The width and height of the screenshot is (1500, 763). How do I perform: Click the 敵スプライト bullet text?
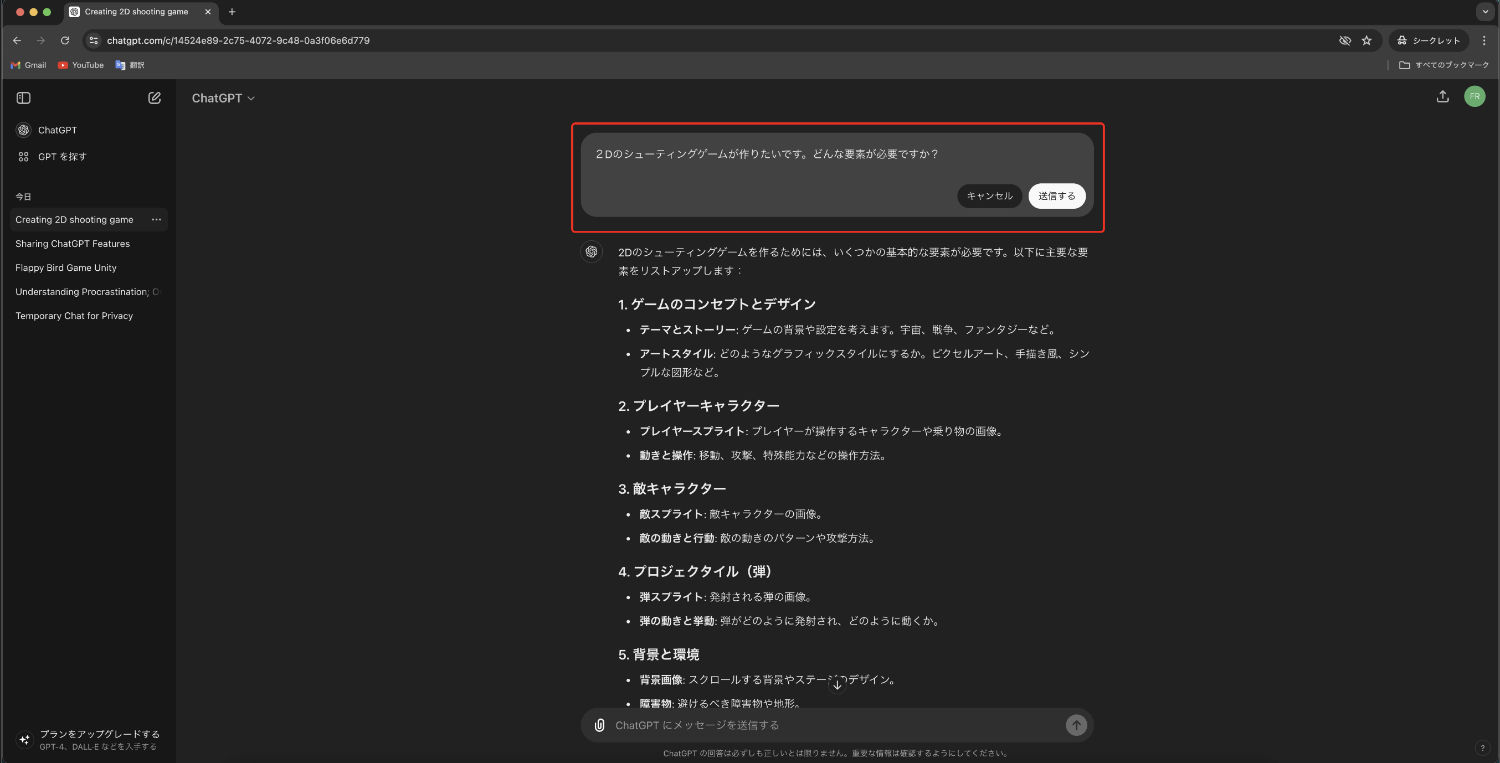(732, 515)
